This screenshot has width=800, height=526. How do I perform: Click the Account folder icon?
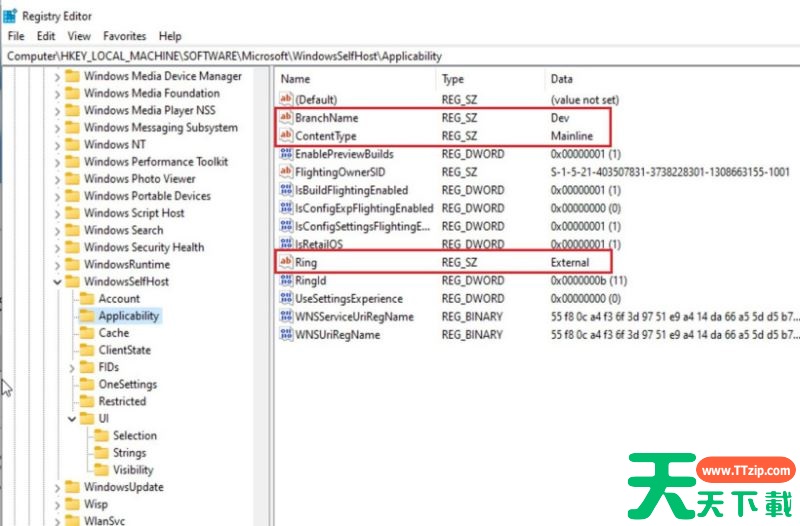(87, 298)
